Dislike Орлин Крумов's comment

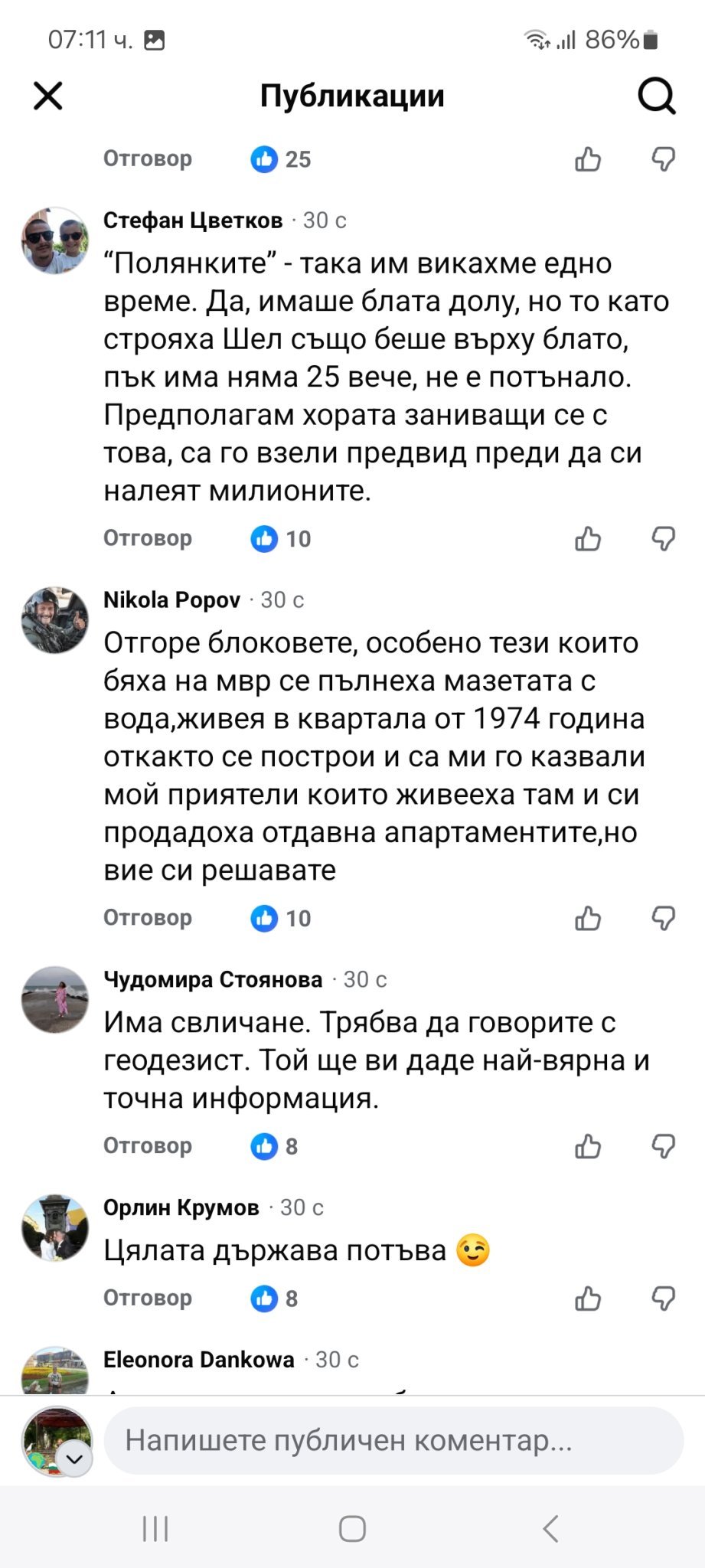(663, 1298)
